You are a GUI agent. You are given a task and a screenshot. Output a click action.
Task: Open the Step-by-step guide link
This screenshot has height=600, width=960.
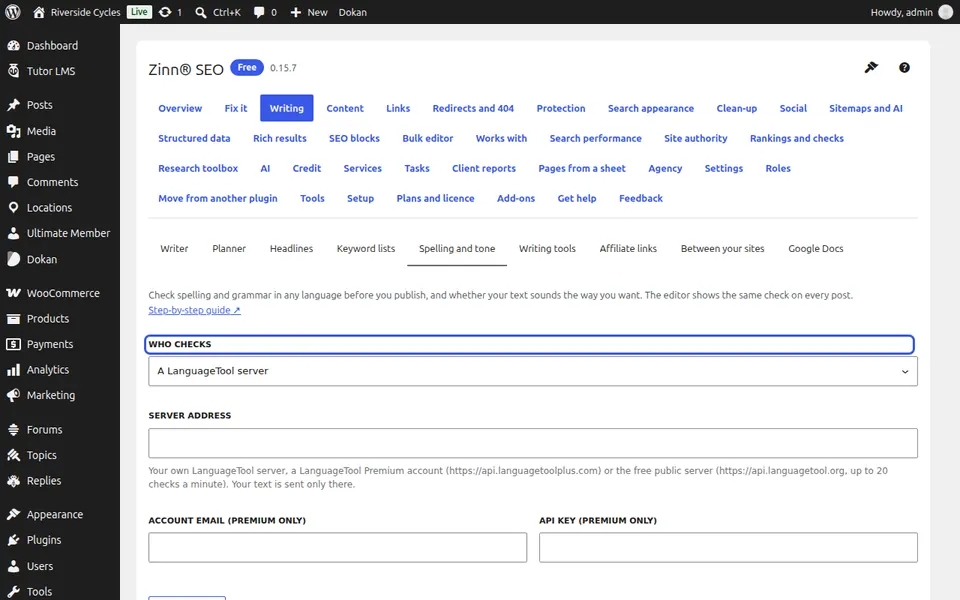194,310
